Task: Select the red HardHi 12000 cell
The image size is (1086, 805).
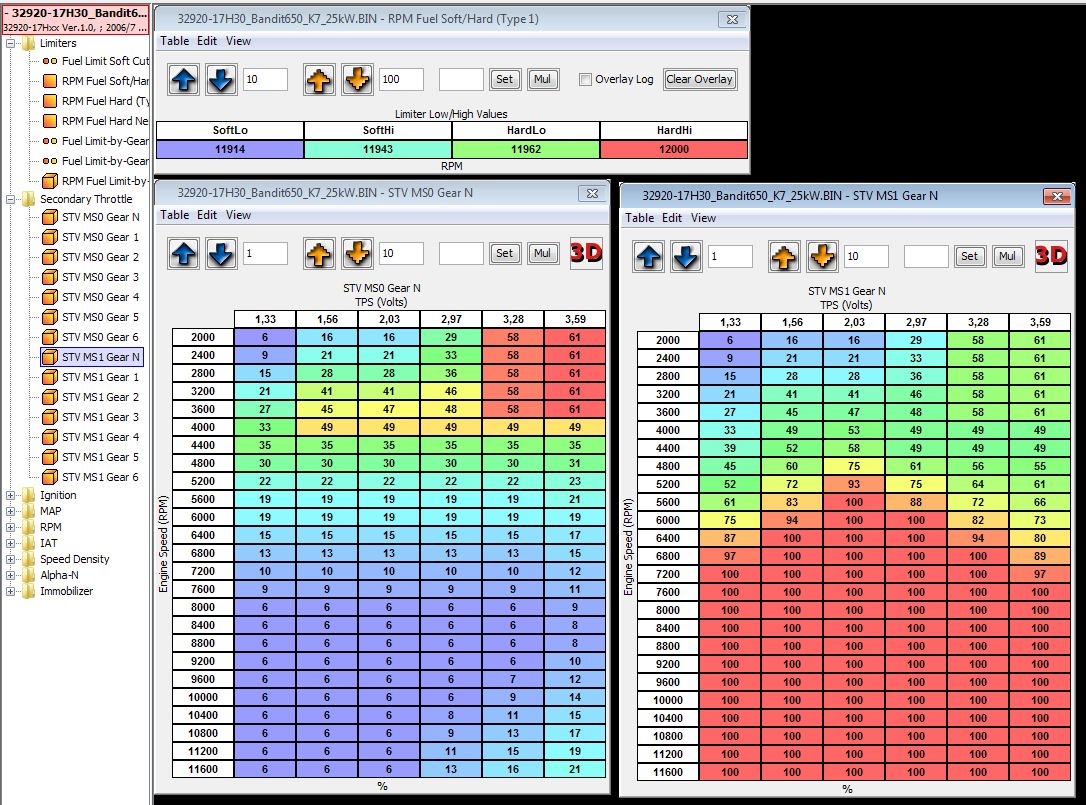Action: pos(673,149)
